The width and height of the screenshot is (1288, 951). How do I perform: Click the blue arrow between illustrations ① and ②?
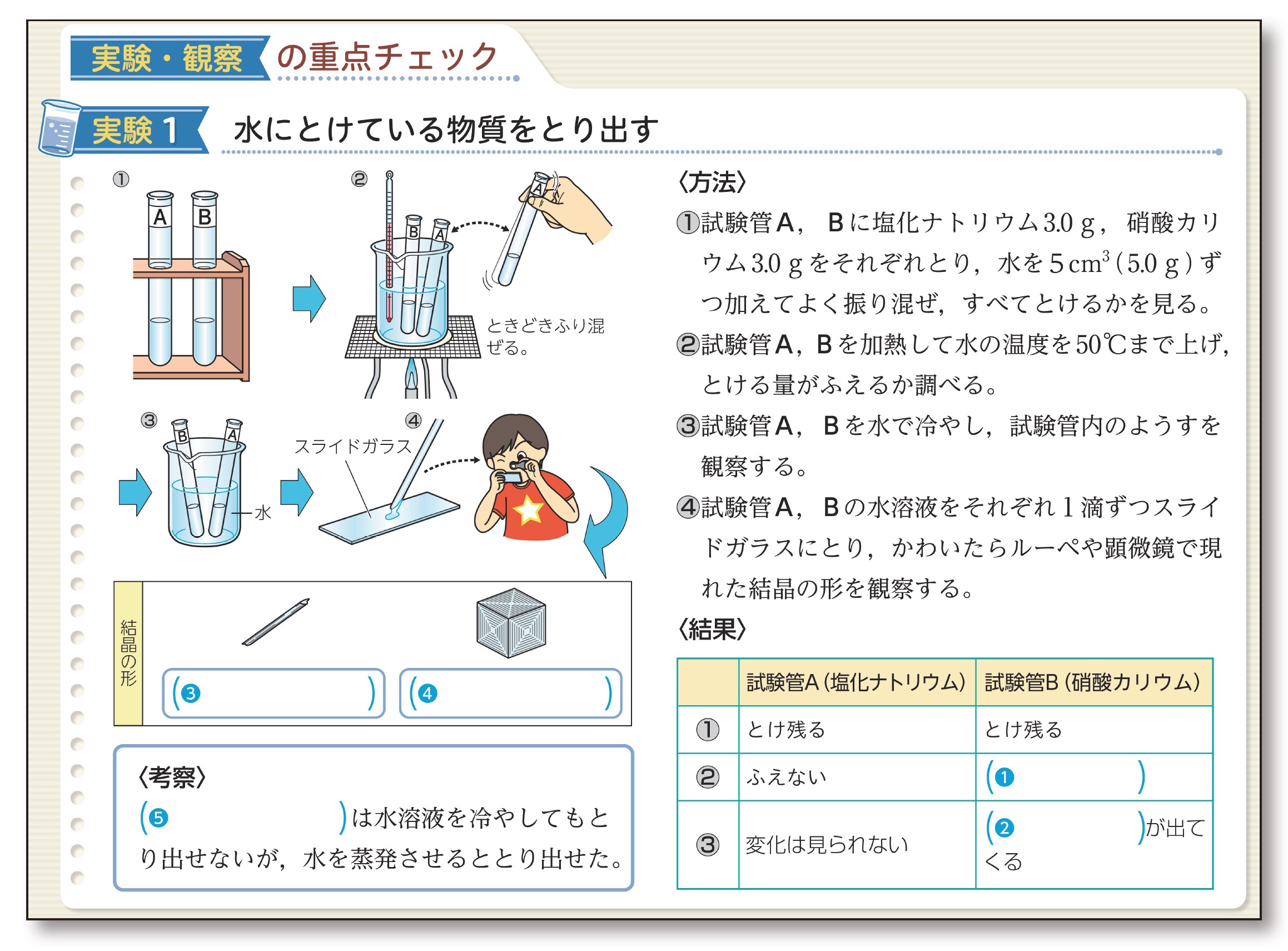coord(309,299)
